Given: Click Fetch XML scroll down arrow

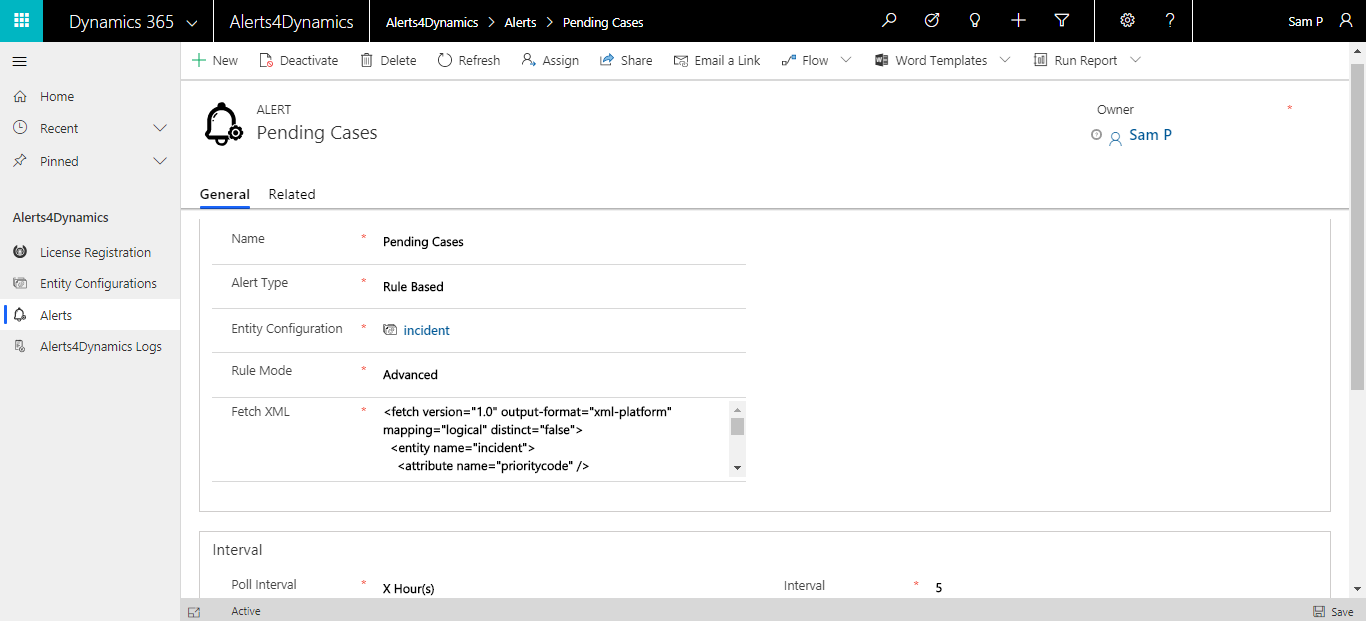Looking at the screenshot, I should coord(737,468).
